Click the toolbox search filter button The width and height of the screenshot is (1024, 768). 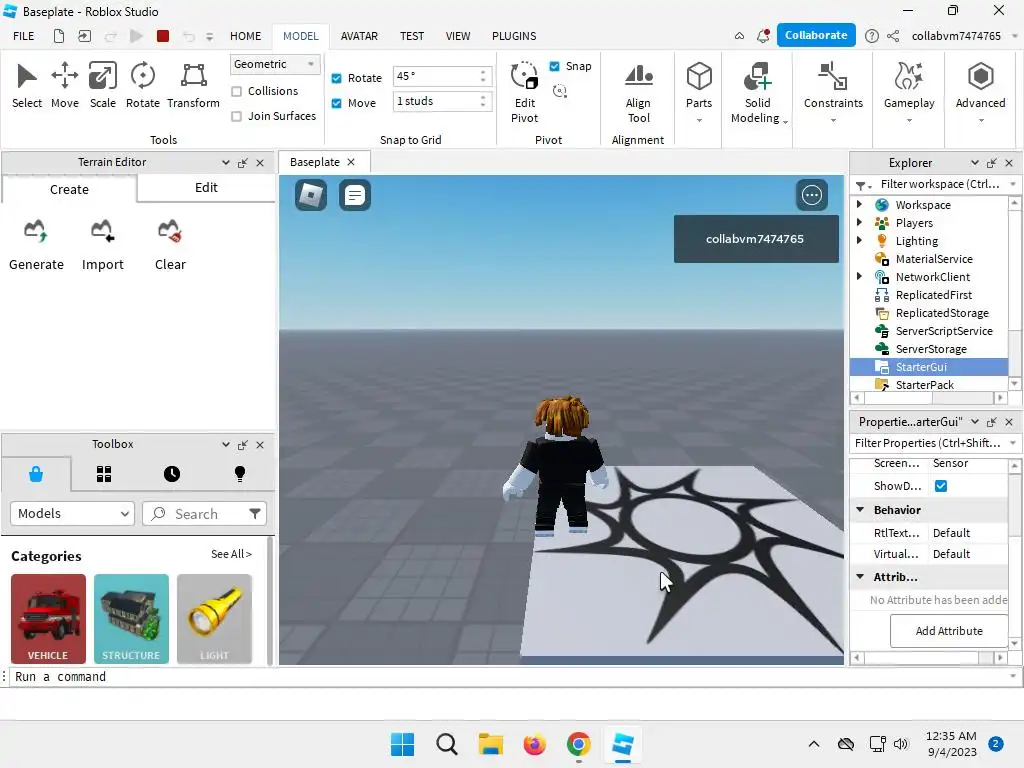pos(255,514)
